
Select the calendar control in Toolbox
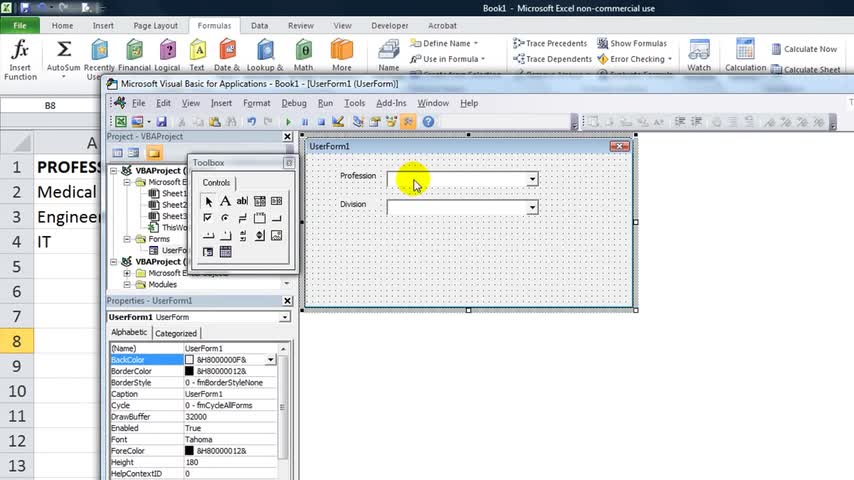coord(225,252)
